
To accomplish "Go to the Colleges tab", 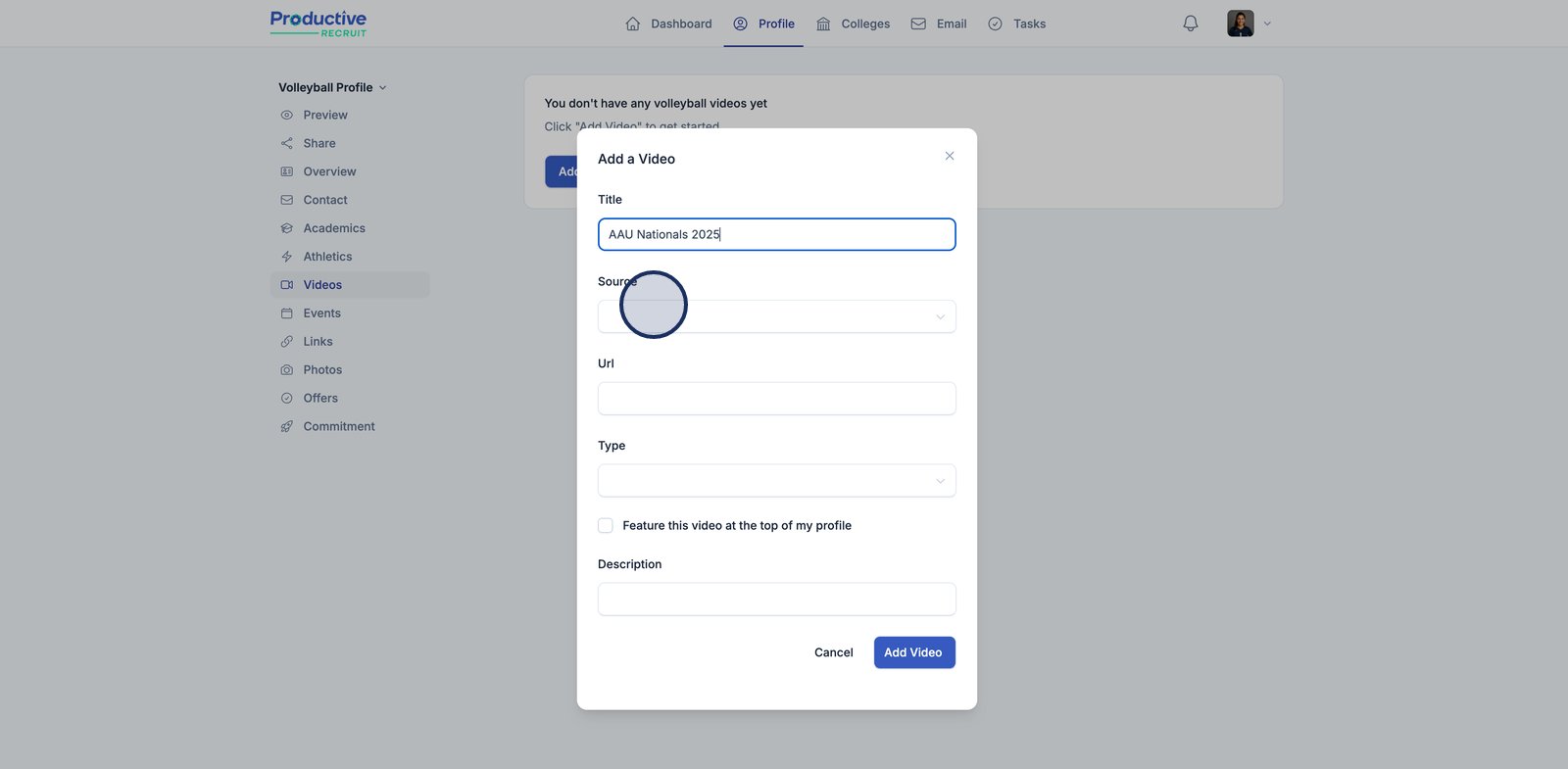I will (x=853, y=24).
